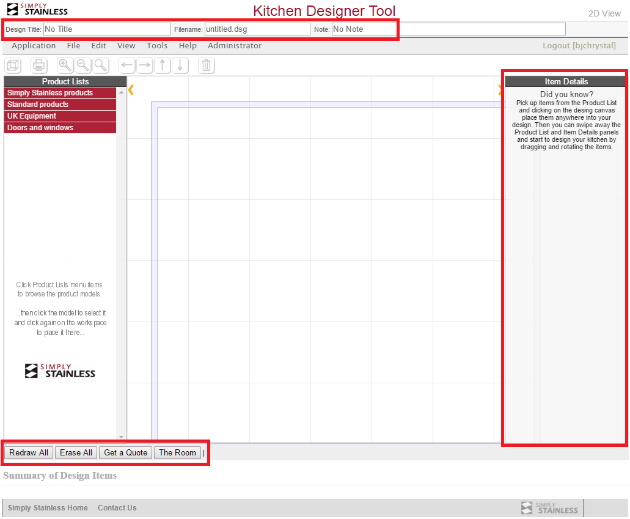Click the Item Details panel header

click(x=566, y=82)
